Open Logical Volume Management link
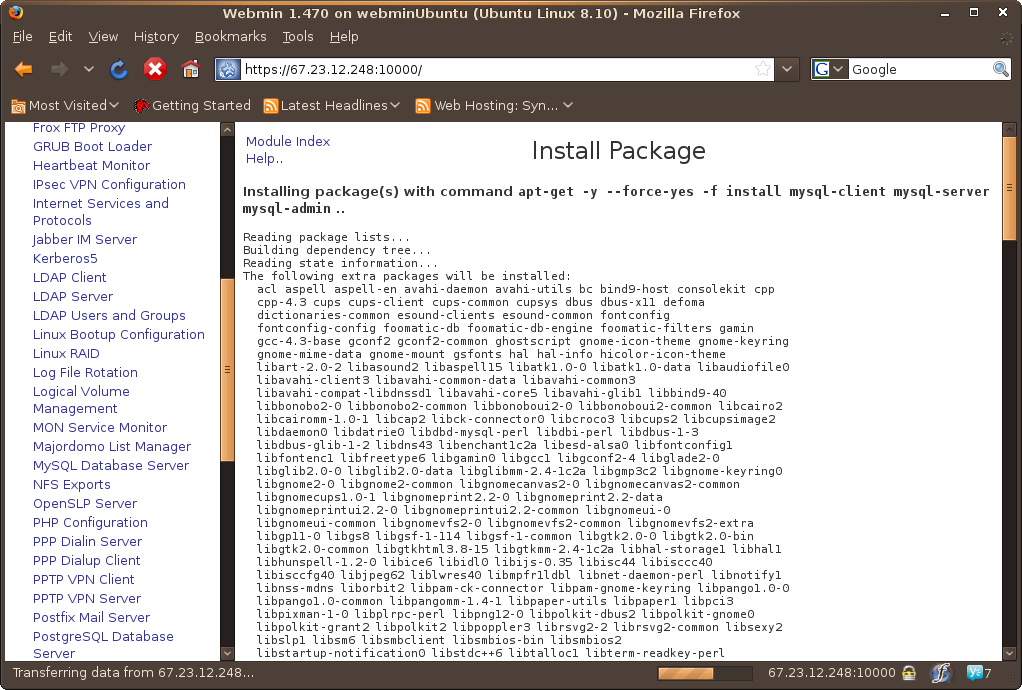This screenshot has width=1022, height=690. [x=81, y=399]
